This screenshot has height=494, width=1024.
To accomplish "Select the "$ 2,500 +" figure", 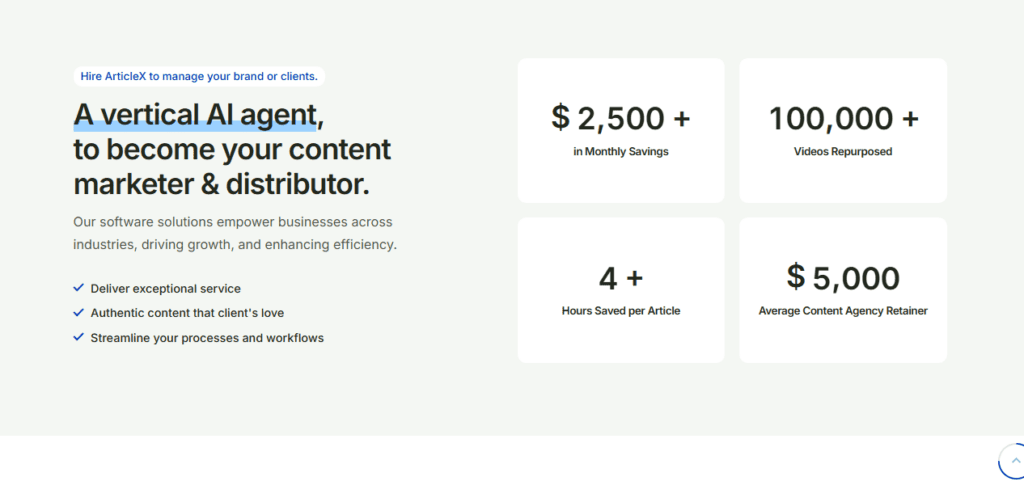I will (621, 118).
